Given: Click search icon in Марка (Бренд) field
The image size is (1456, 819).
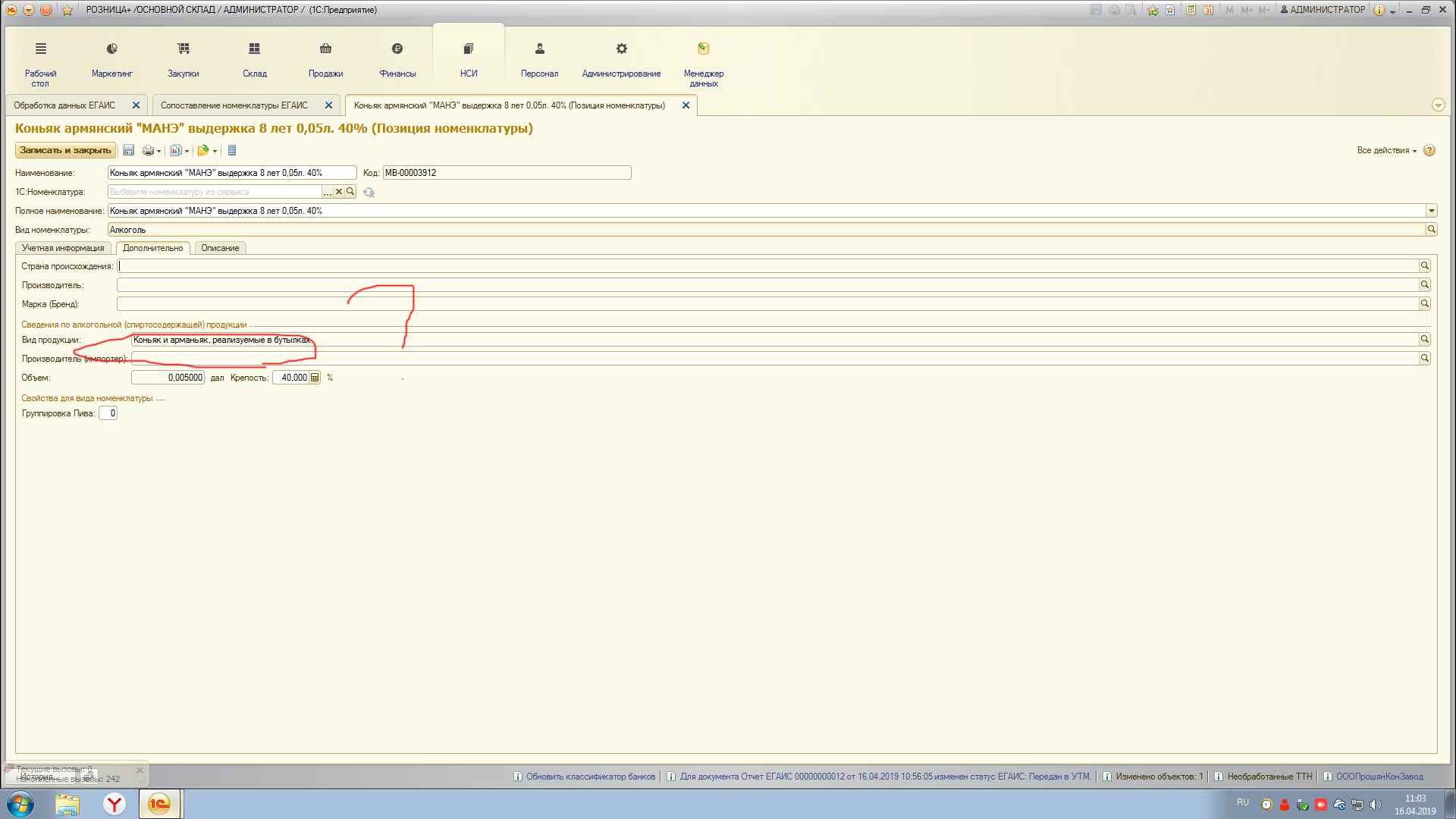Looking at the screenshot, I should click(x=1425, y=304).
